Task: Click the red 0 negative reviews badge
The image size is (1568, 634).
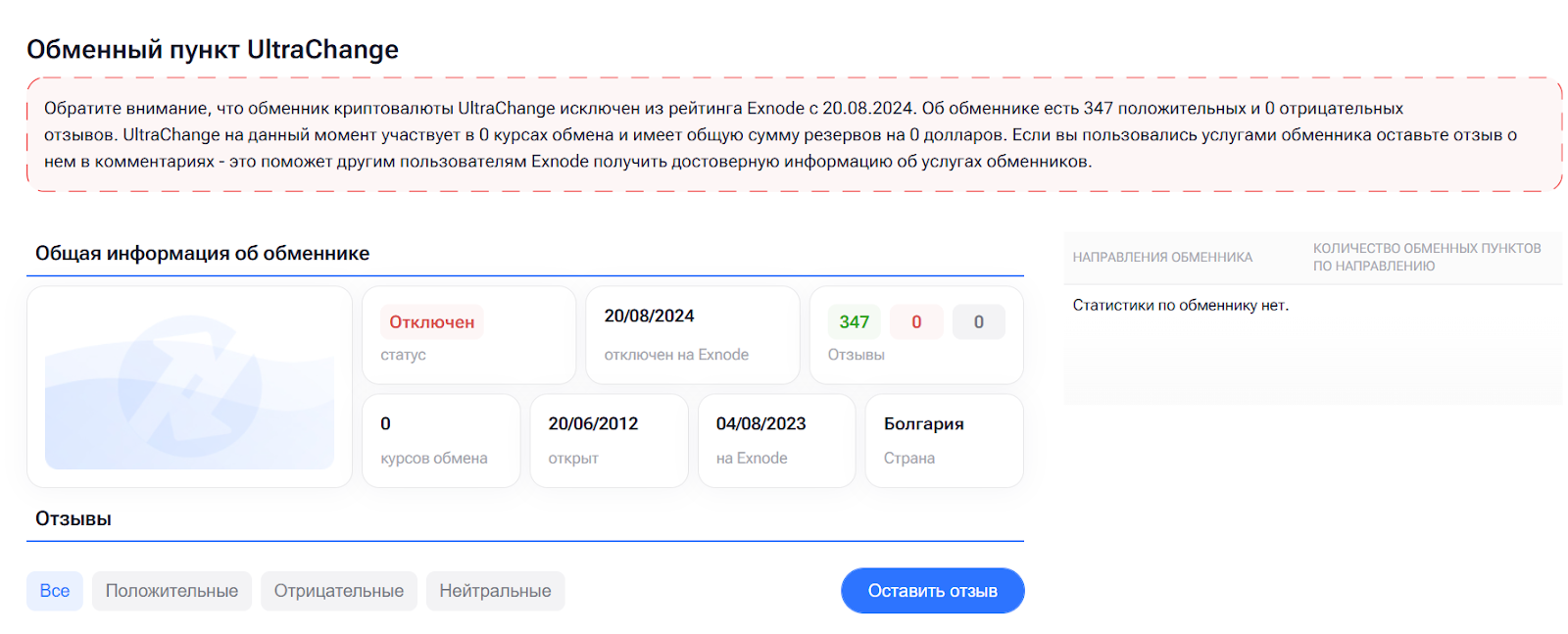Action: point(916,322)
